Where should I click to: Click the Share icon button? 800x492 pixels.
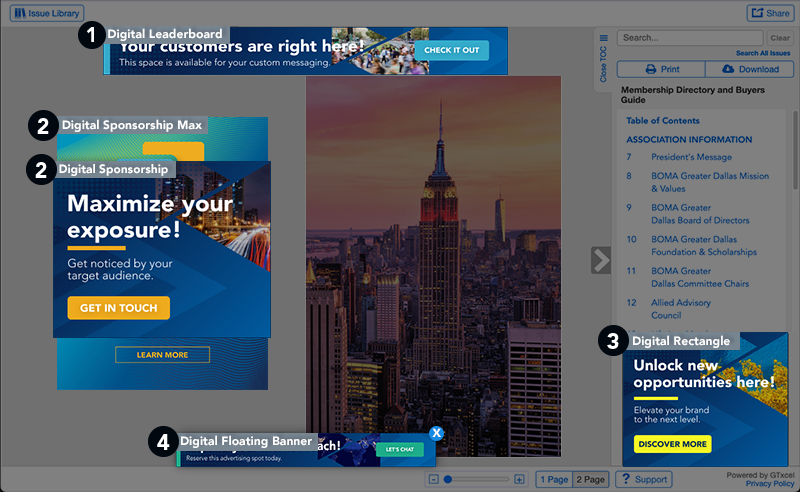click(x=768, y=13)
